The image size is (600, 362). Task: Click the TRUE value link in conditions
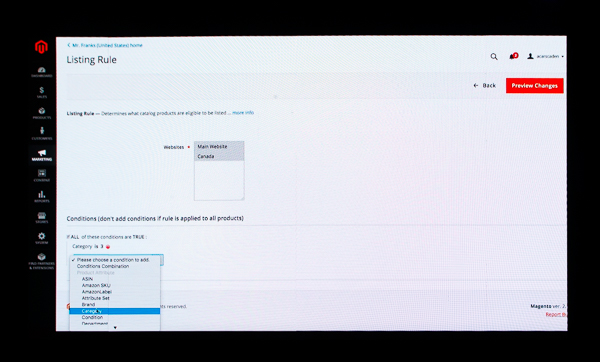tap(138, 237)
